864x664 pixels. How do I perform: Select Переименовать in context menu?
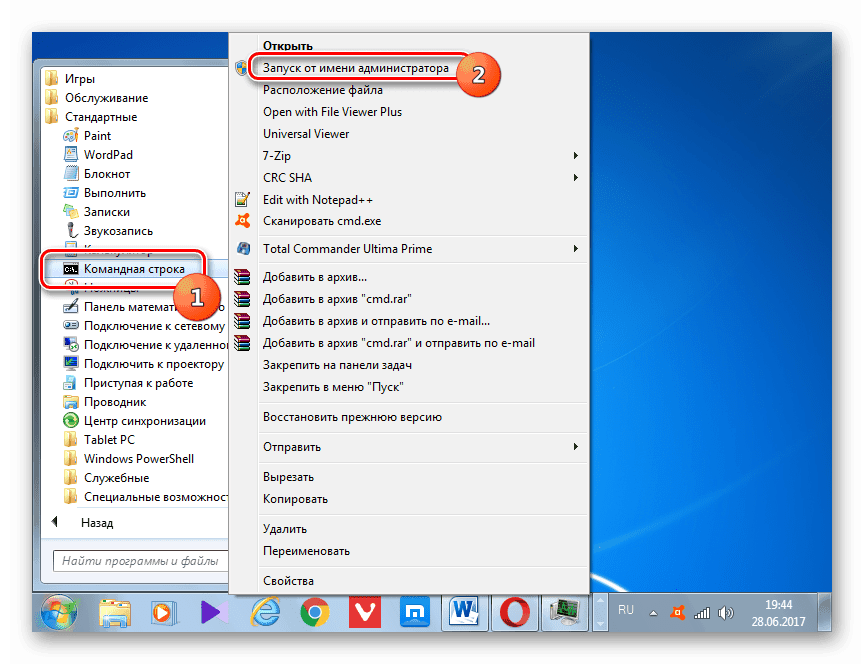(306, 550)
